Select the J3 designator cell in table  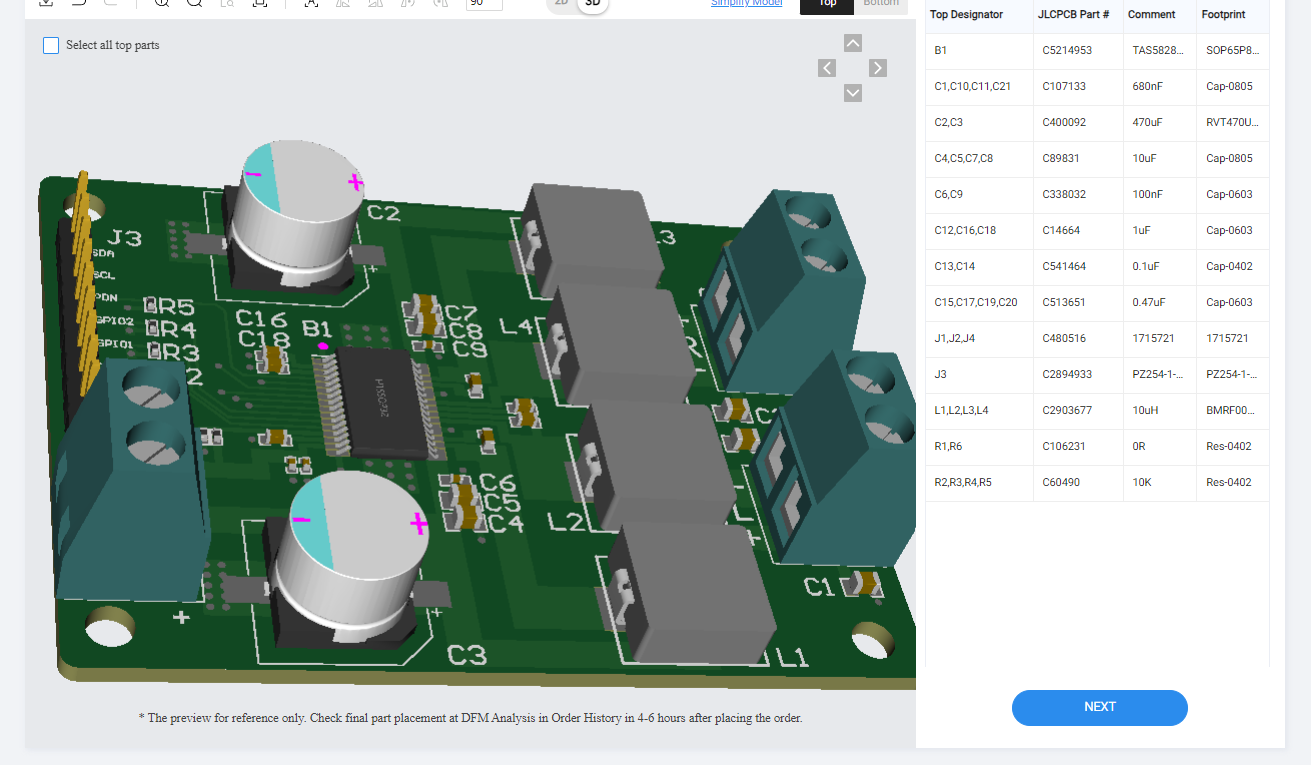(979, 374)
